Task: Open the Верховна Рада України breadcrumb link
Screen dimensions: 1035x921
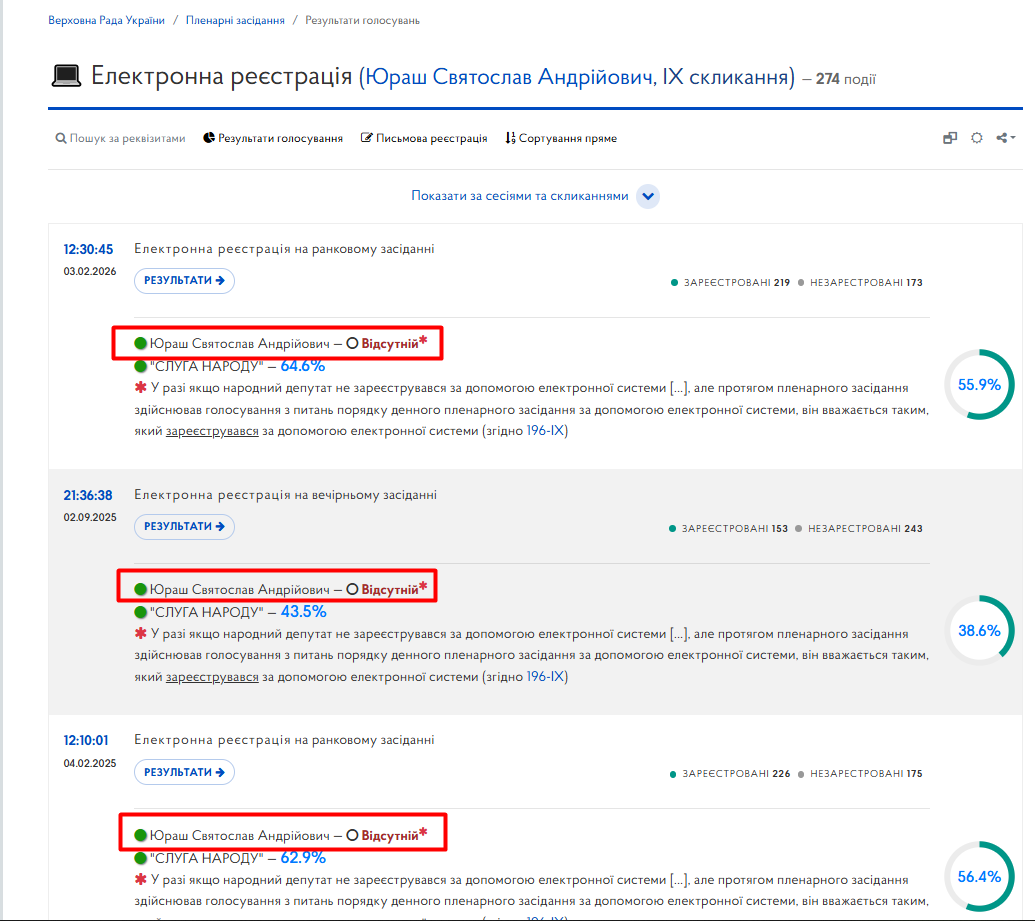Action: pos(106,20)
